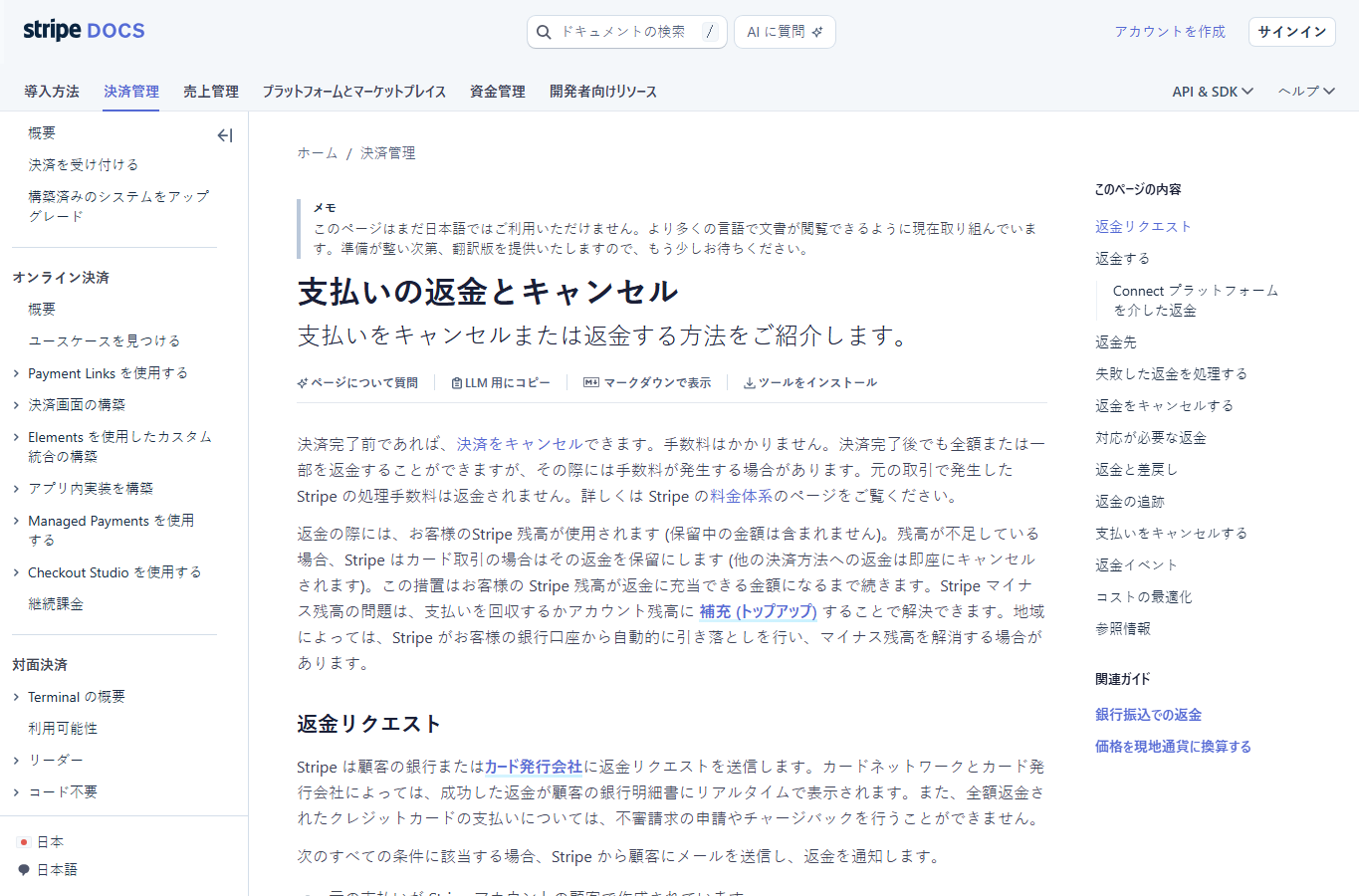Open the API & SDK dropdown
Screen dimensions: 1359x896
click(1212, 92)
